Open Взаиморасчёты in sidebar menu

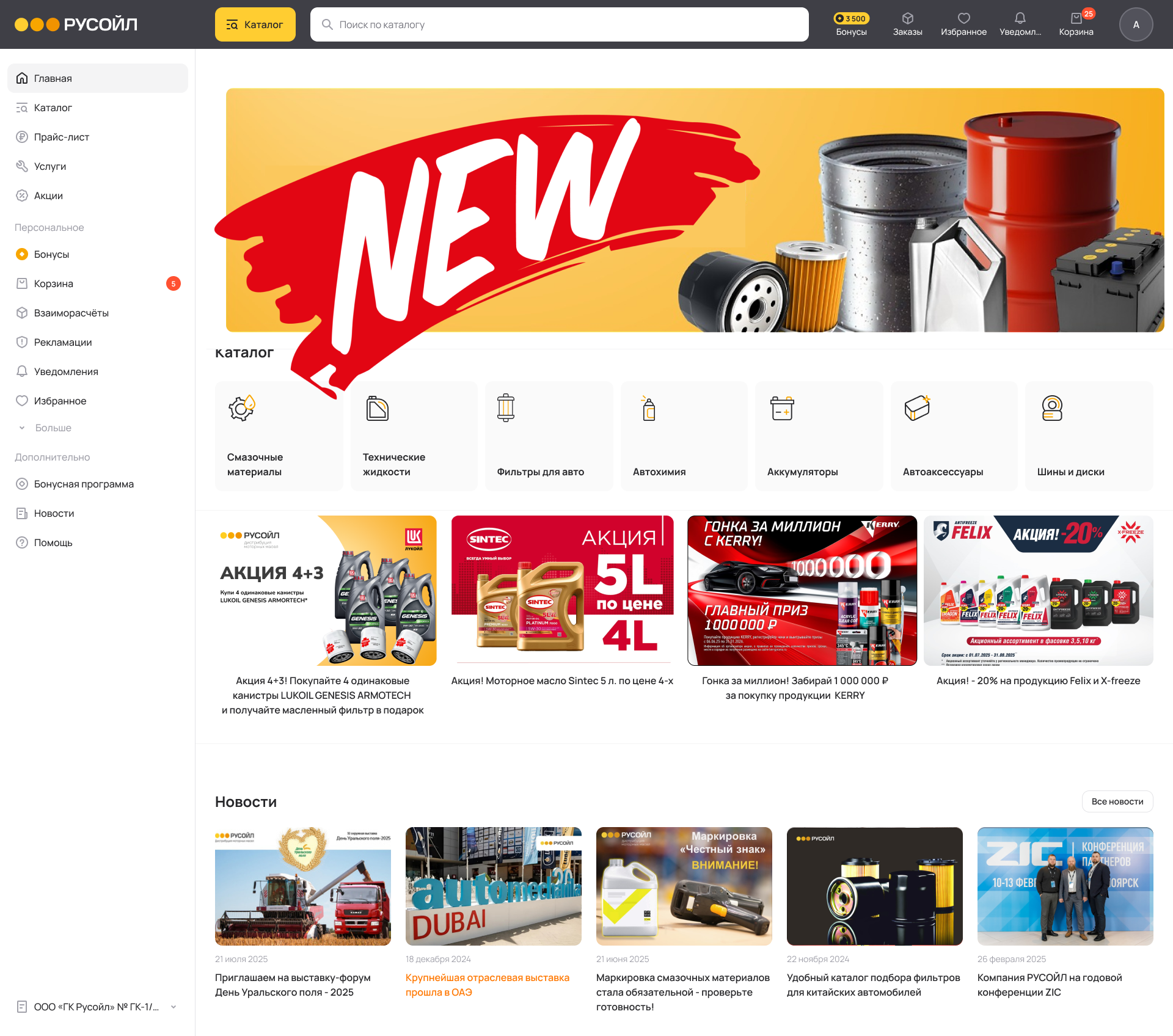(x=71, y=313)
